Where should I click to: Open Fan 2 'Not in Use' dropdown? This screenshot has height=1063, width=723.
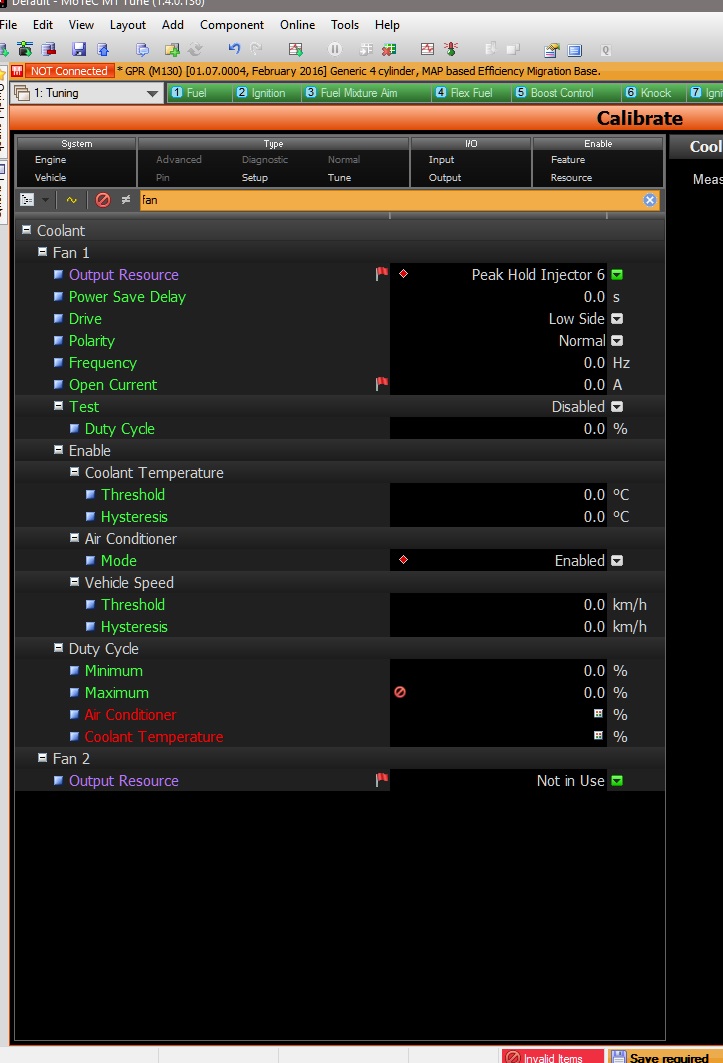point(617,781)
